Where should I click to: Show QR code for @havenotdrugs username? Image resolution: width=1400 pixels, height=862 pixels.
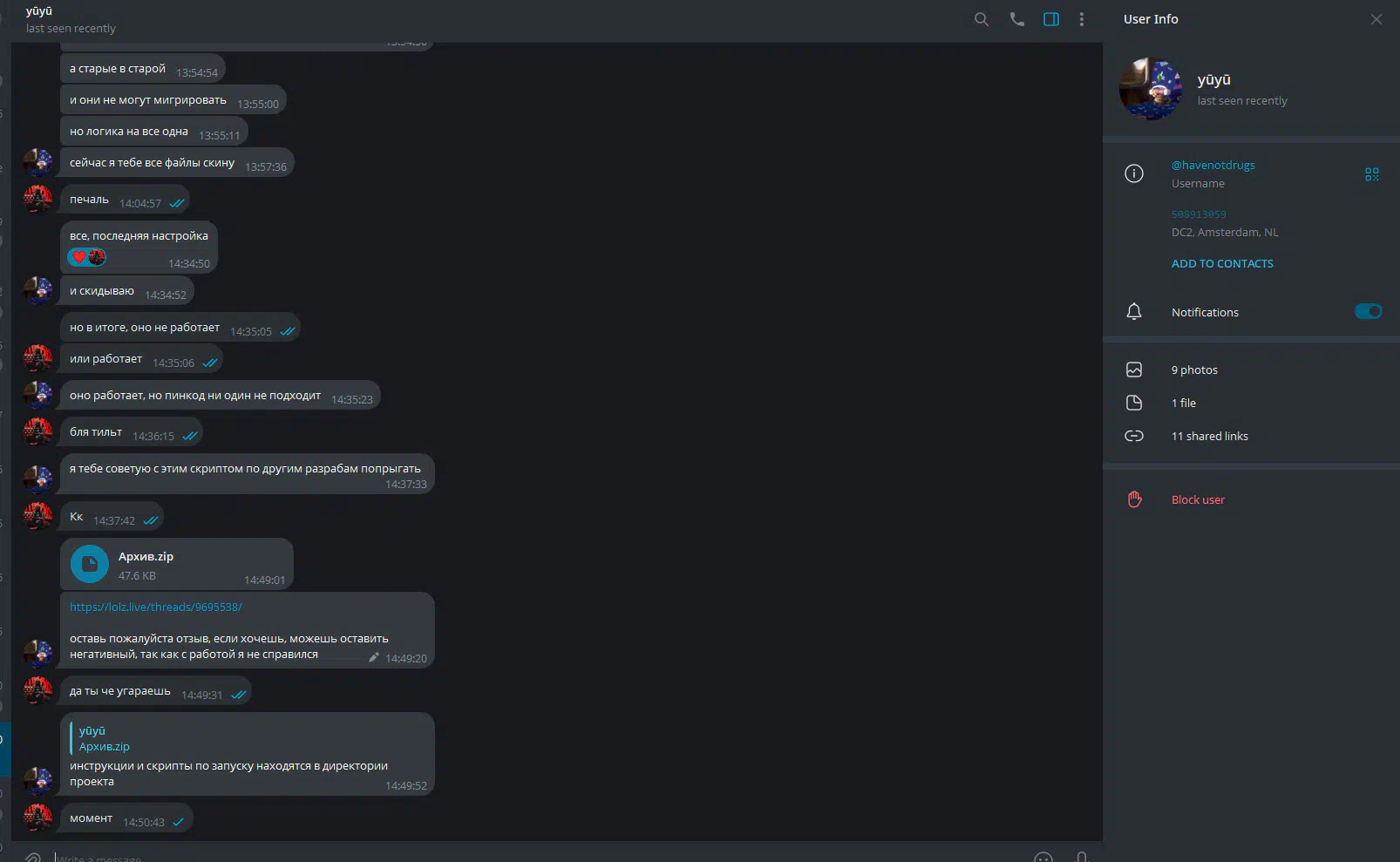point(1372,174)
